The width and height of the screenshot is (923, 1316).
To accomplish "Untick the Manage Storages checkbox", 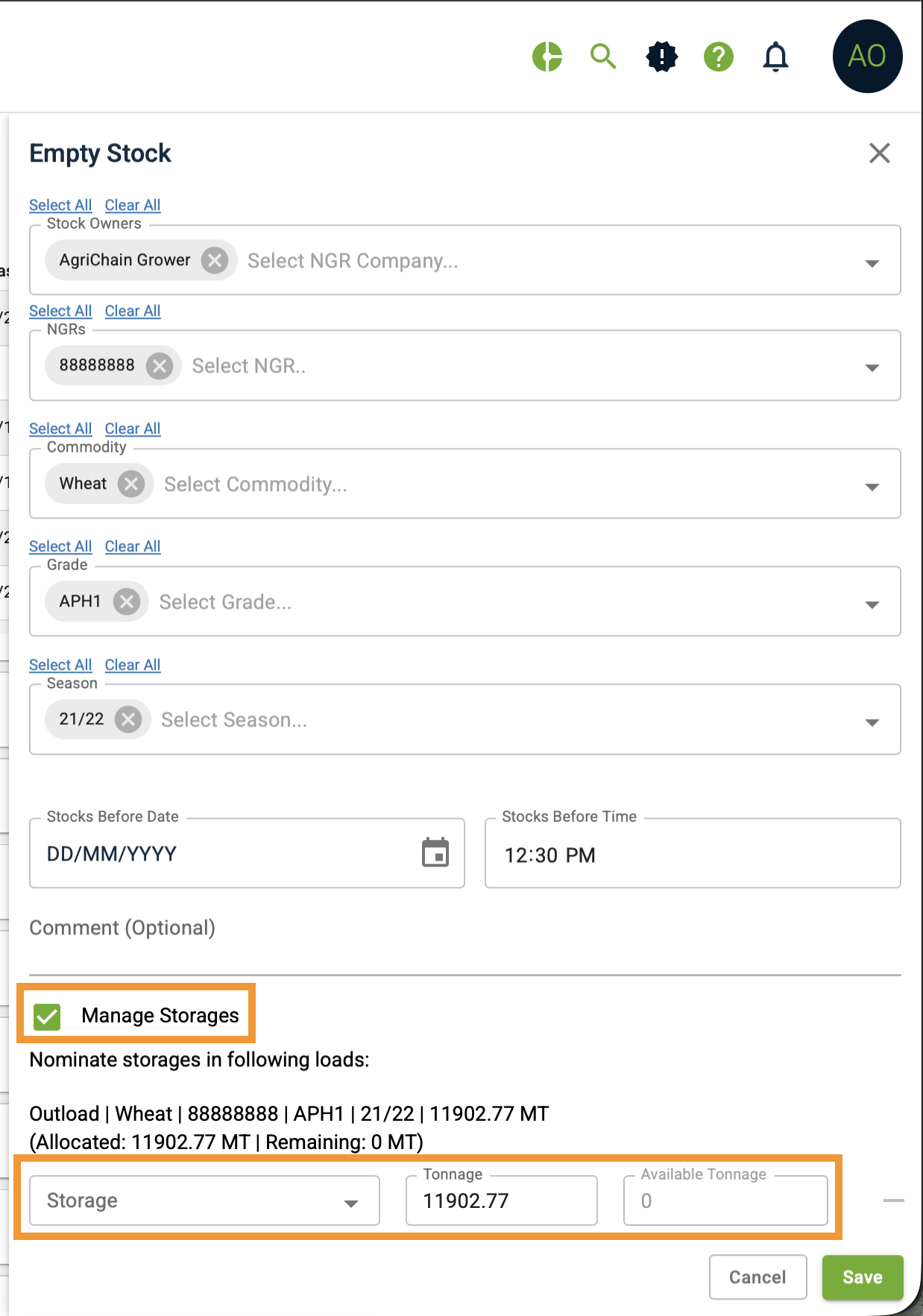I will pyautogui.click(x=48, y=1016).
